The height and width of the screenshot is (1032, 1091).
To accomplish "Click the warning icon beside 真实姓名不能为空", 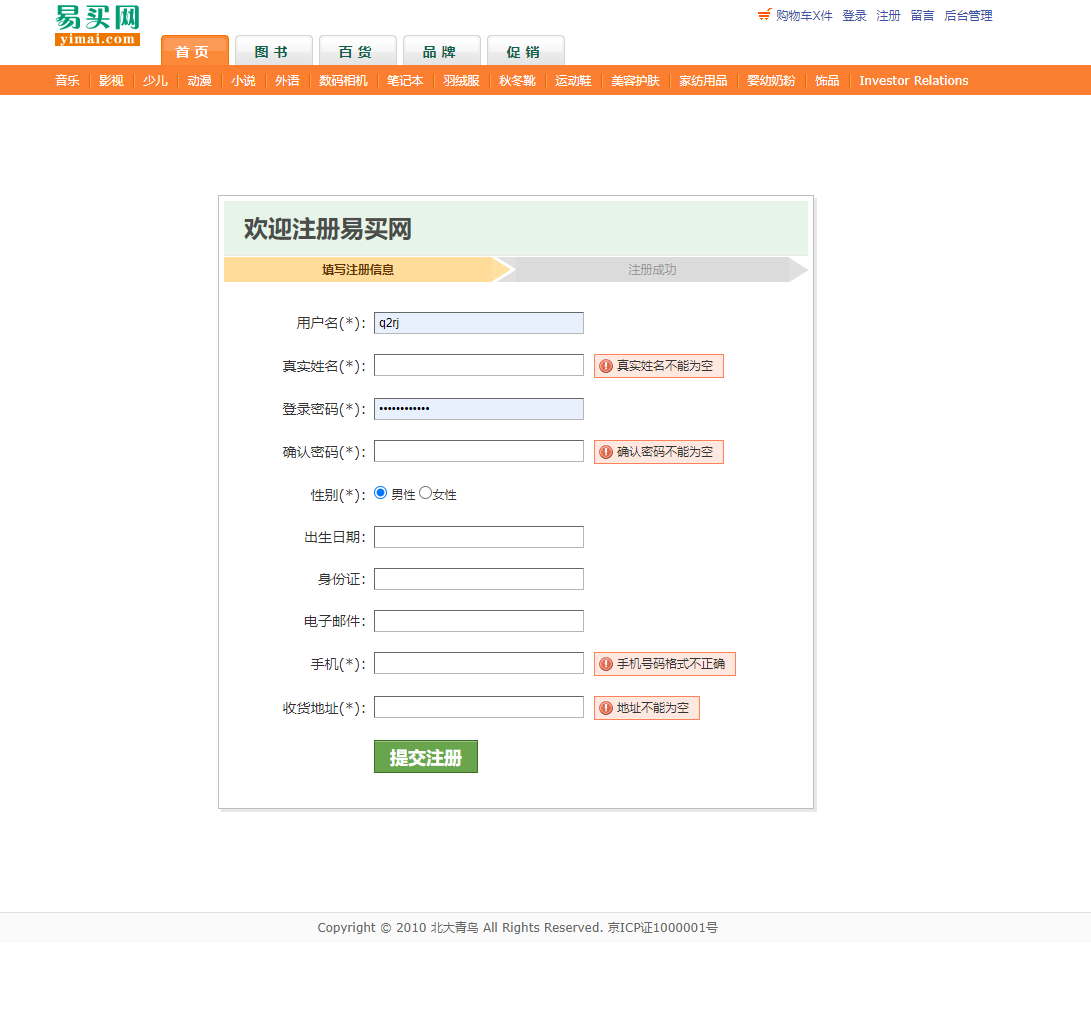I will coord(605,365).
